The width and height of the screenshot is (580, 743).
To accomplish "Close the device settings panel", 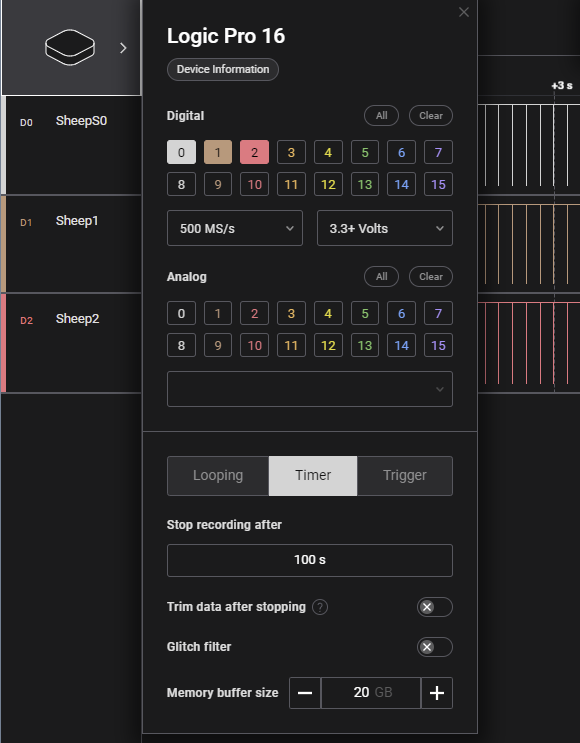I will point(464,12).
